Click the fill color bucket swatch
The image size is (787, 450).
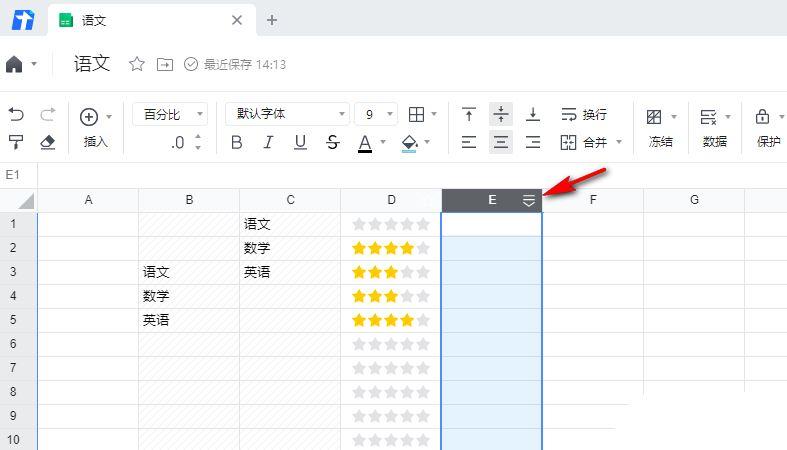[x=409, y=143]
